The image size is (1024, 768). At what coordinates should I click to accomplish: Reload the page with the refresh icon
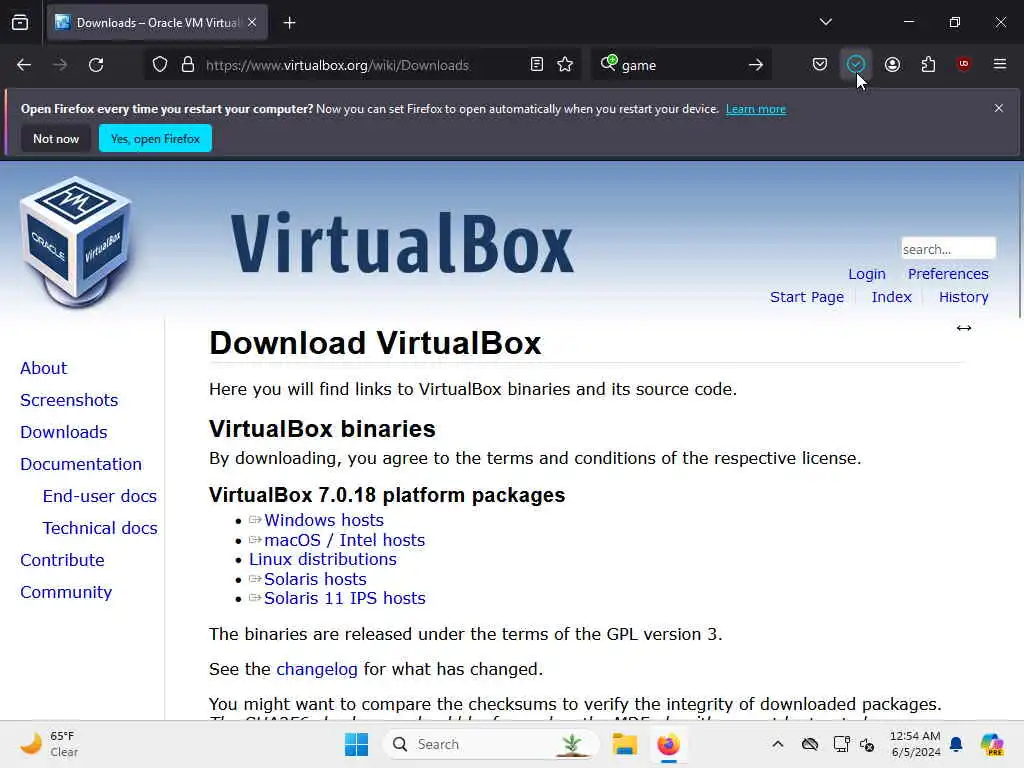tap(96, 65)
